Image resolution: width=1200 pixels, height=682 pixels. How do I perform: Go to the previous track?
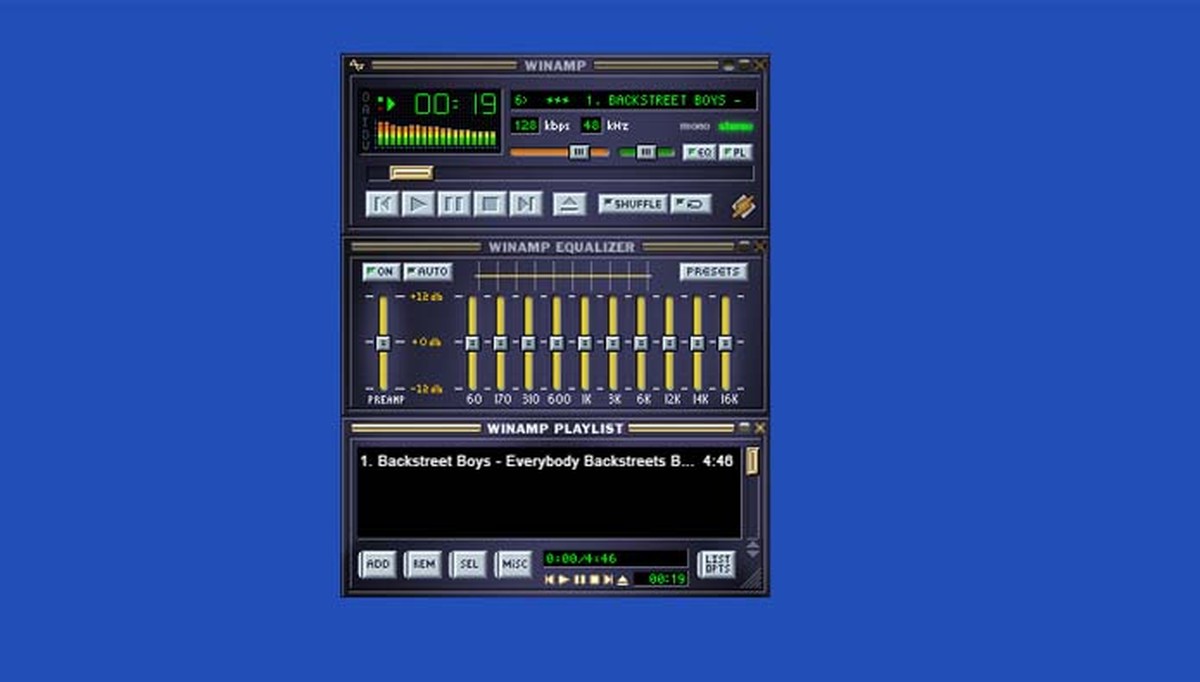[383, 204]
